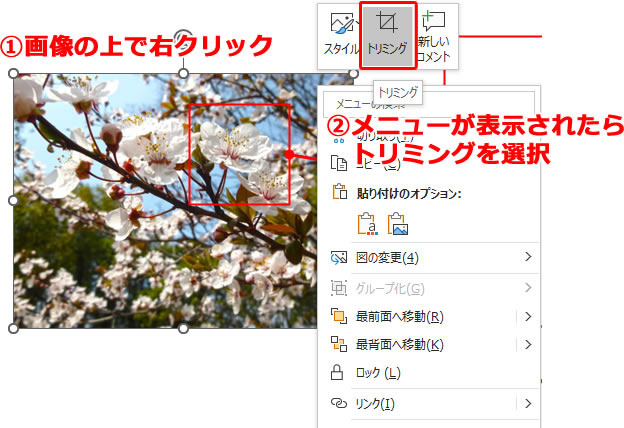Screen dimensions: 624x428
Task: Select 最前面へ移動(R) menu entry
Action: pyautogui.click(x=400, y=317)
